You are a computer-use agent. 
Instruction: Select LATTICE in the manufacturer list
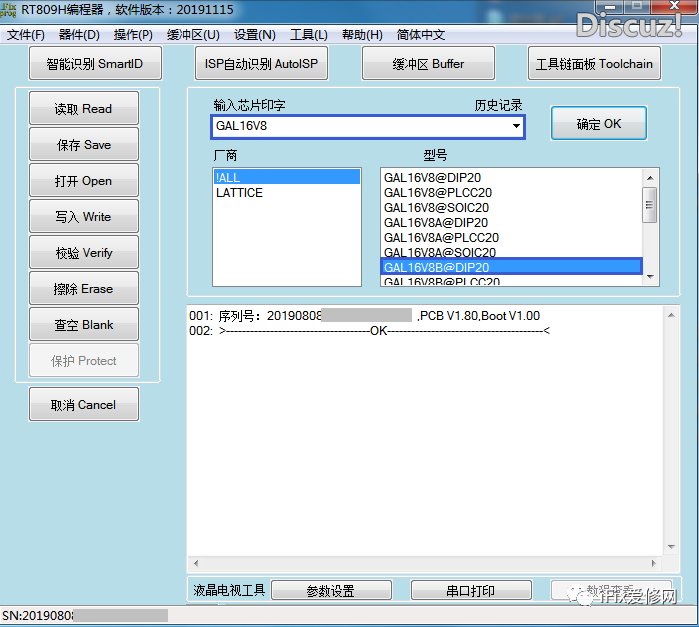click(286, 193)
